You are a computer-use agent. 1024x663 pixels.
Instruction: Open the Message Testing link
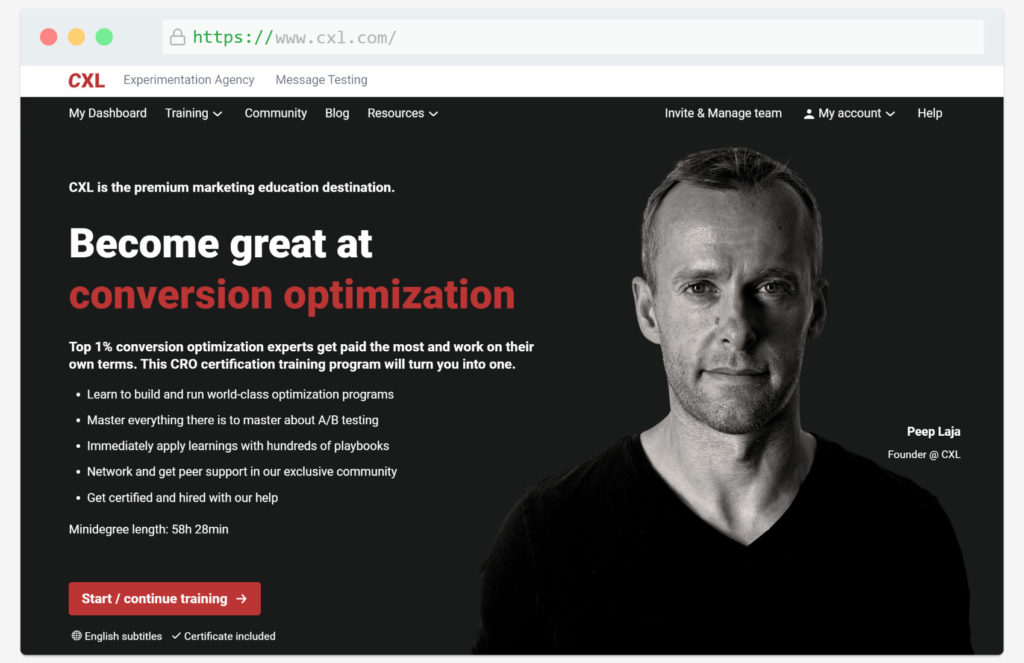[321, 80]
